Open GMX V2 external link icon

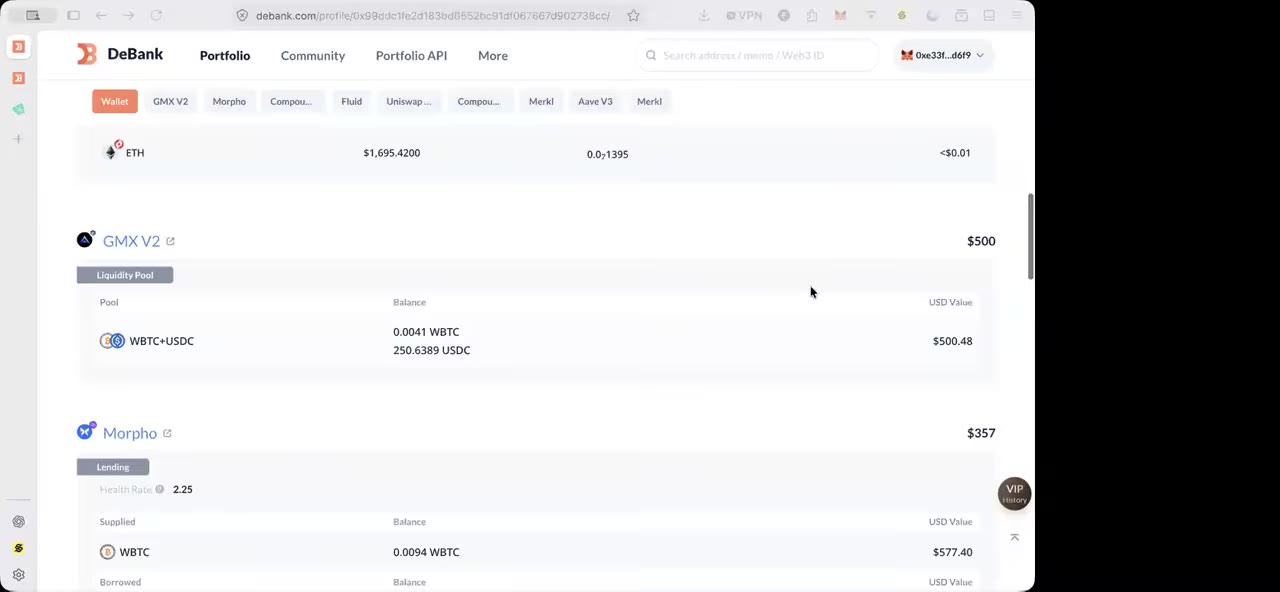[170, 241]
